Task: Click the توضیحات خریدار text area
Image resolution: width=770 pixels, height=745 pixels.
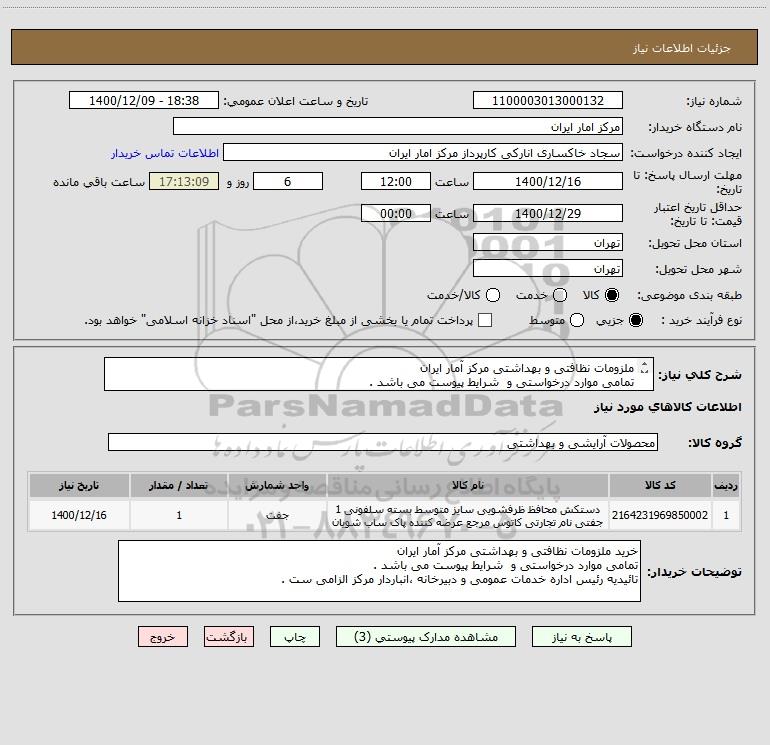Action: click(x=380, y=571)
